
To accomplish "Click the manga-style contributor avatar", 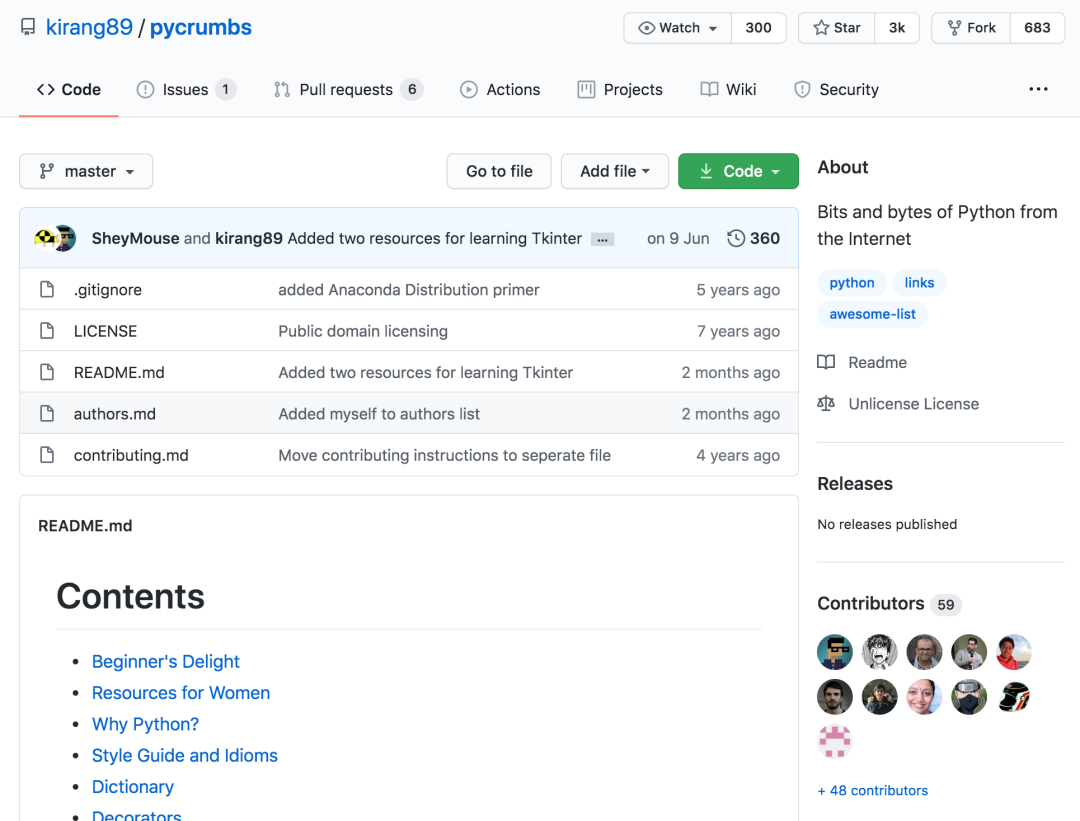I will click(880, 652).
